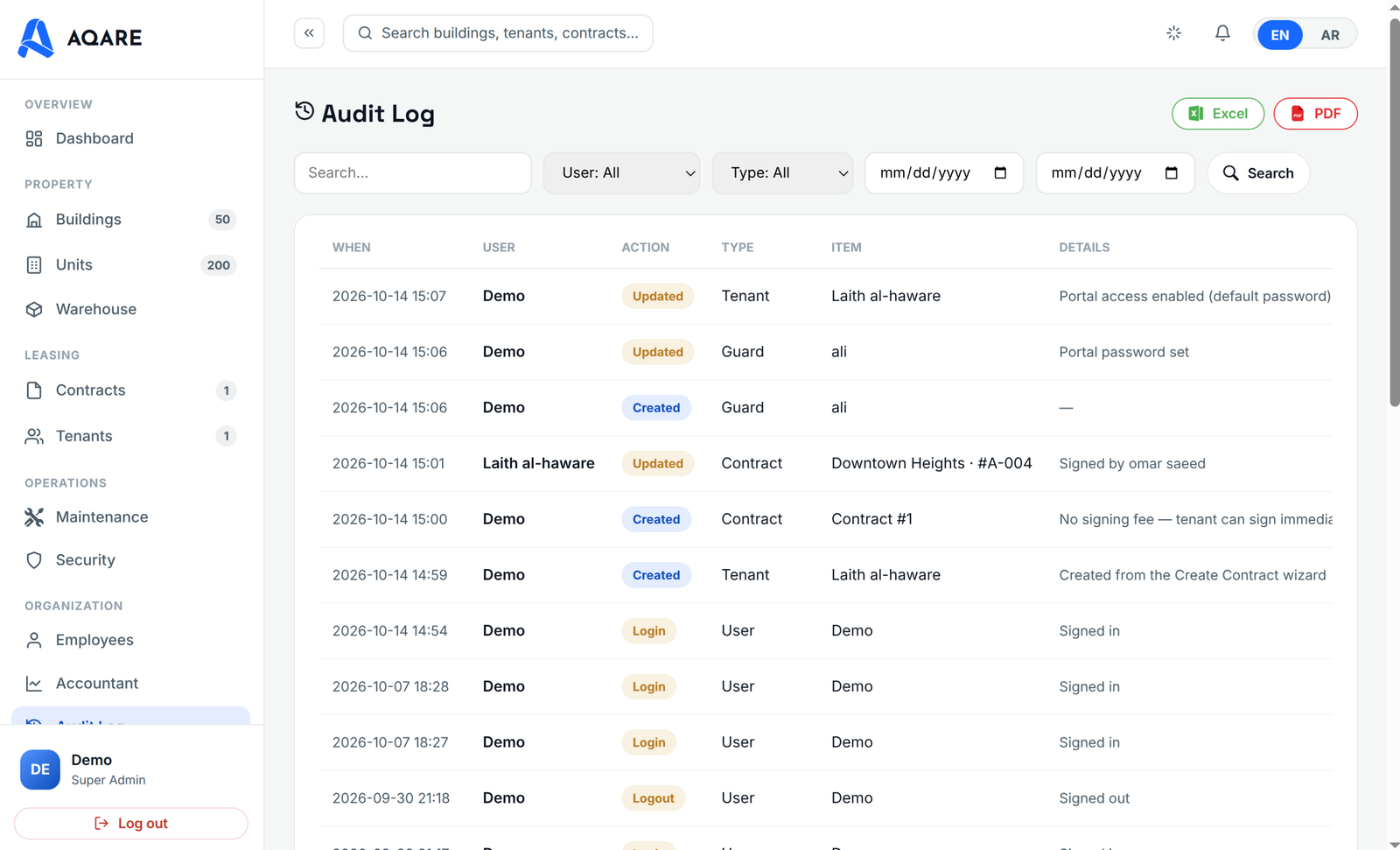The width and height of the screenshot is (1400, 850).
Task: Click the Employees person icon
Action: (x=34, y=640)
